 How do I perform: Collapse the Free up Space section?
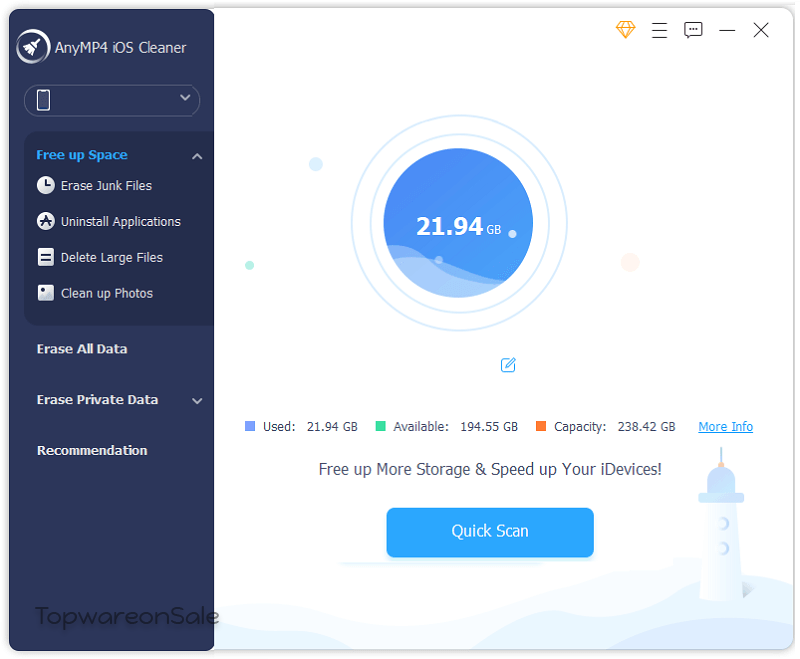coord(197,156)
